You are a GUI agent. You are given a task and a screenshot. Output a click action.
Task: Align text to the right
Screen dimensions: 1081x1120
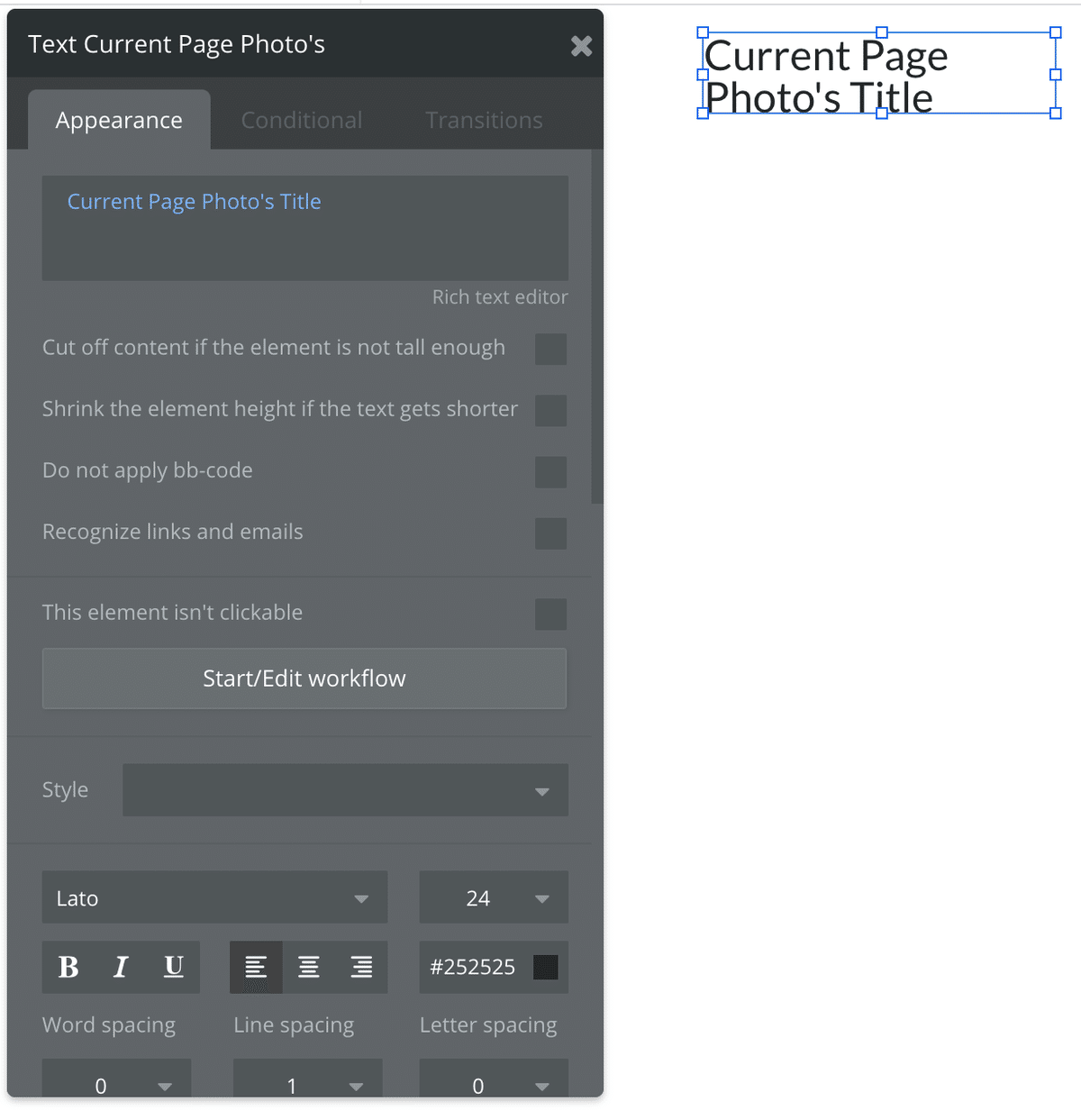click(361, 967)
